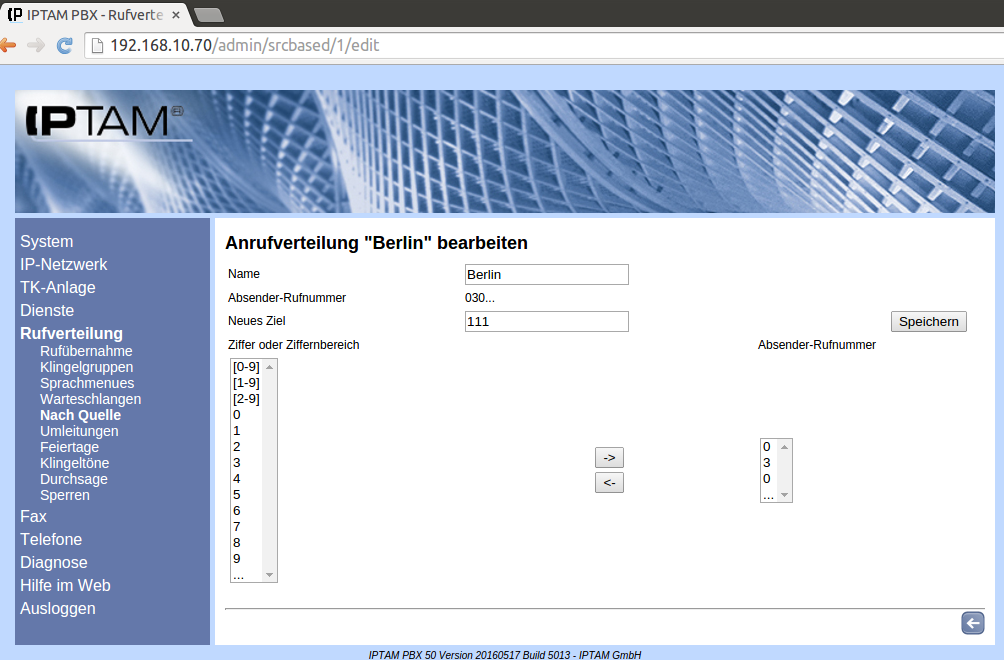Image resolution: width=1004 pixels, height=660 pixels.
Task: Click the browser back arrow
Action: (8, 45)
